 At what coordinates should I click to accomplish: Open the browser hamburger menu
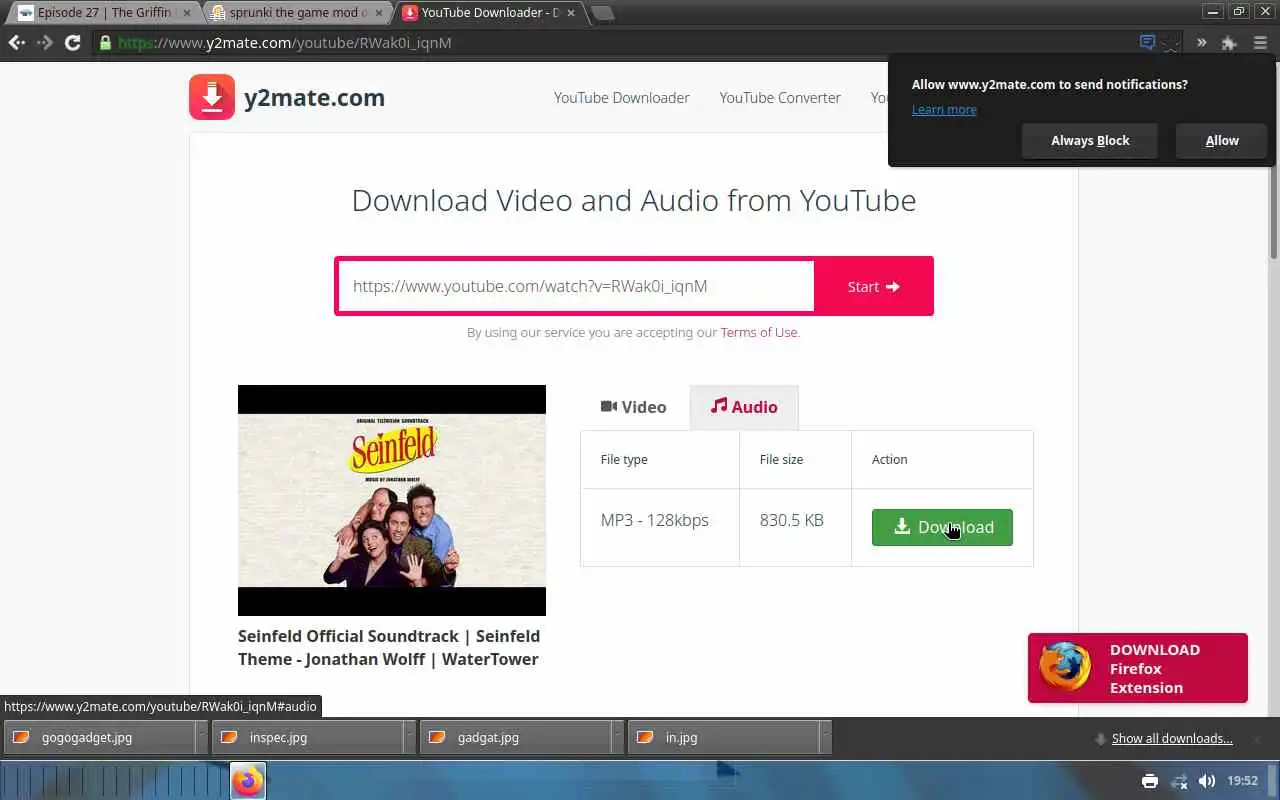click(1260, 43)
